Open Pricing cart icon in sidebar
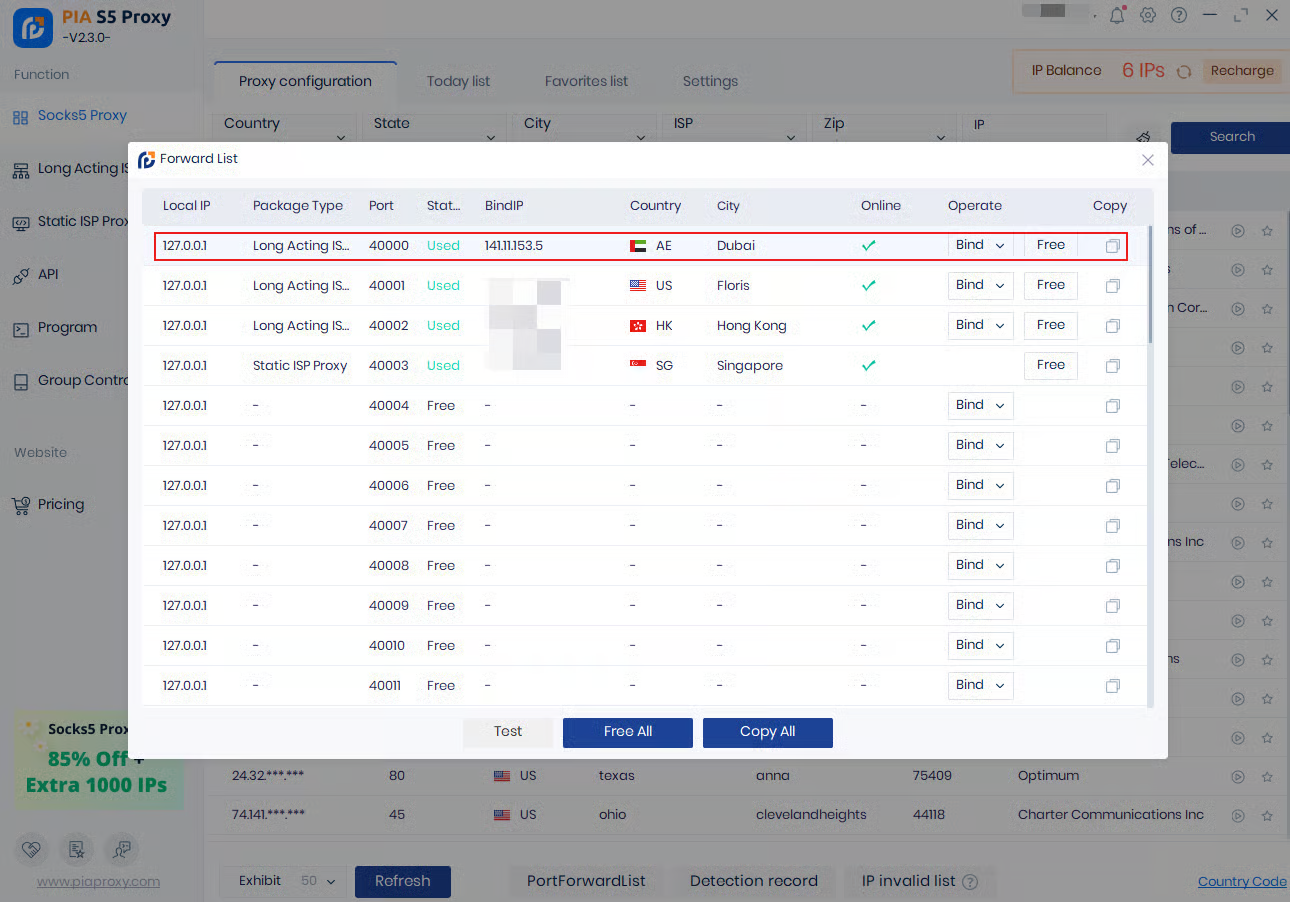This screenshot has height=902, width=1290. pos(20,505)
